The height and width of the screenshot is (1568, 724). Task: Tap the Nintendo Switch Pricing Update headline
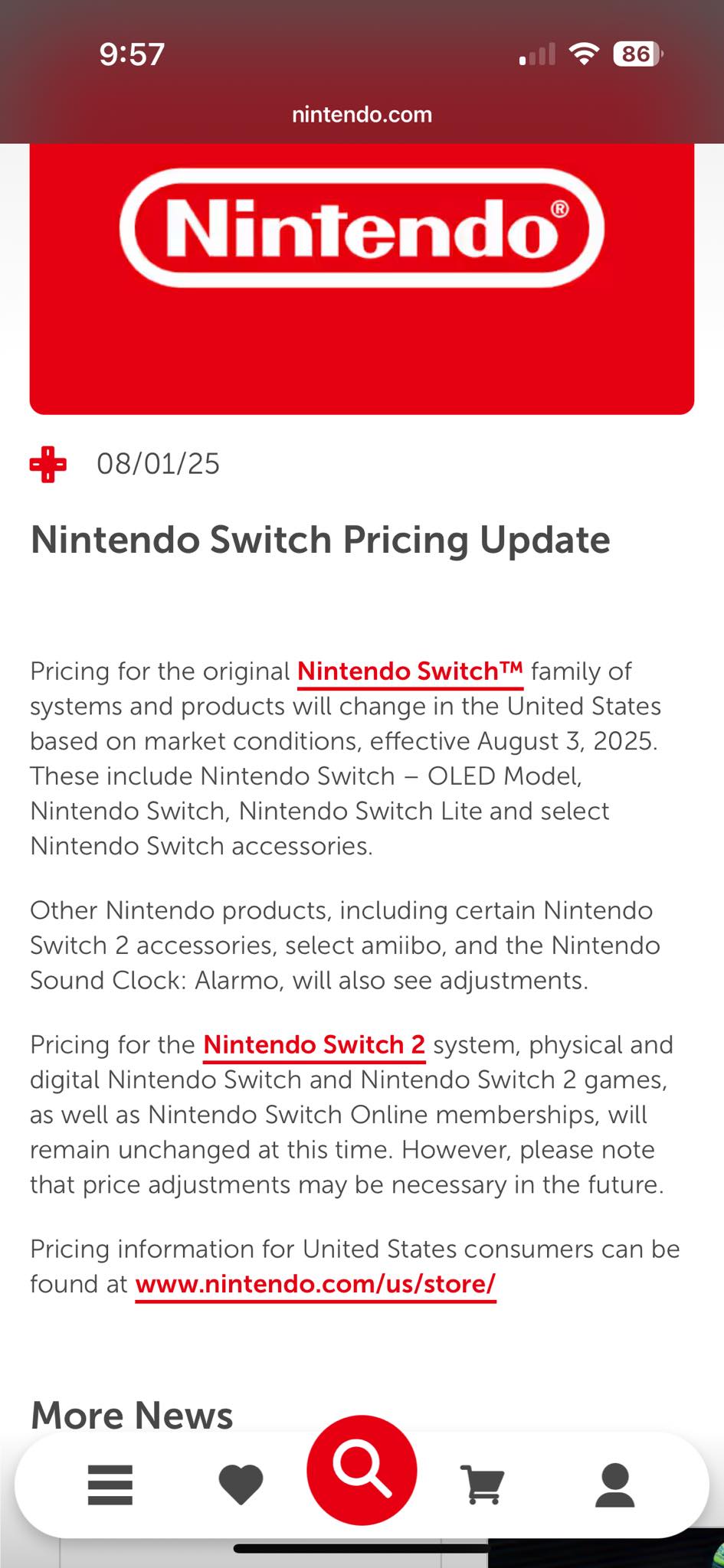(320, 540)
